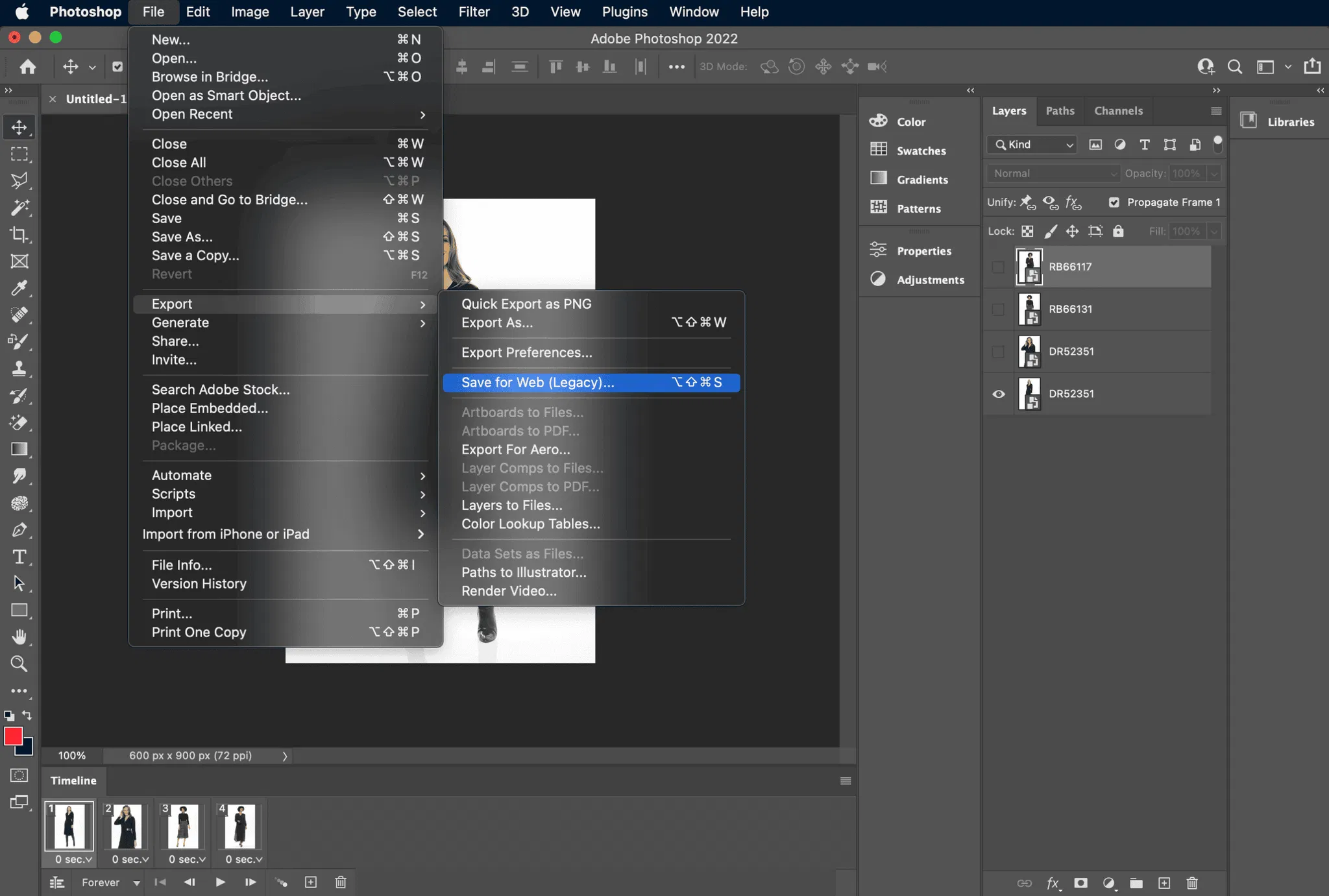Select the Zoom tool in toolbar
Image resolution: width=1329 pixels, height=896 pixels.
pos(19,664)
